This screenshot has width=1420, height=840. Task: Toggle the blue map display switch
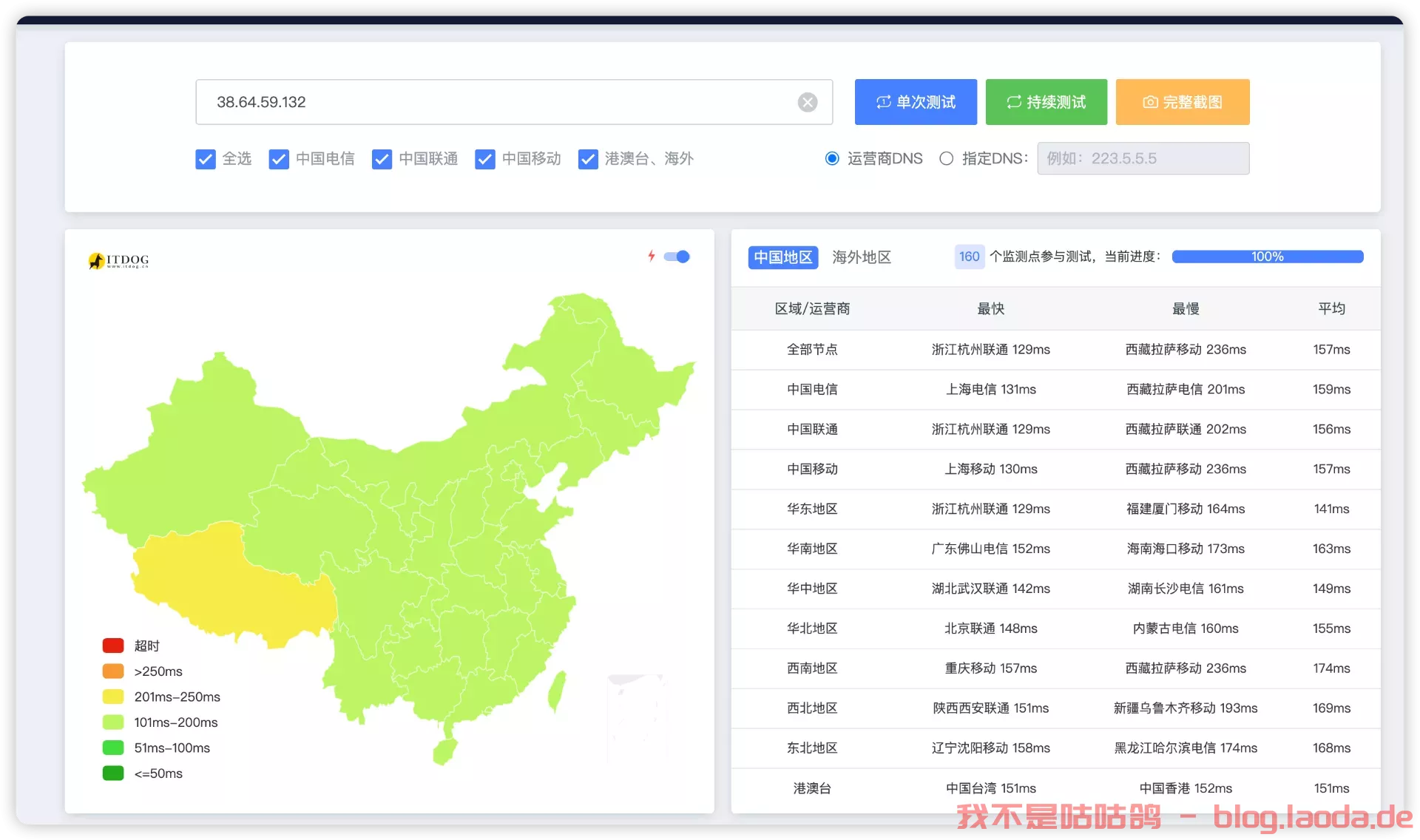pos(676,257)
